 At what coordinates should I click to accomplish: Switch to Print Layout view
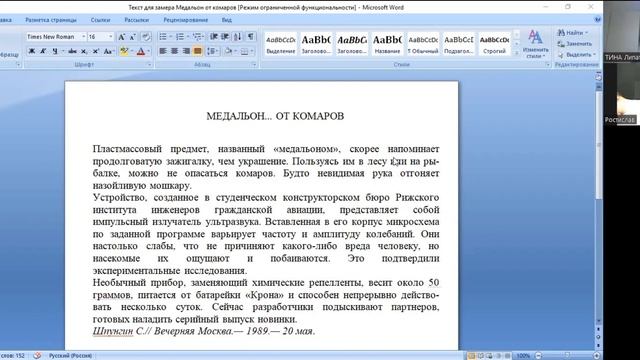[471, 356]
